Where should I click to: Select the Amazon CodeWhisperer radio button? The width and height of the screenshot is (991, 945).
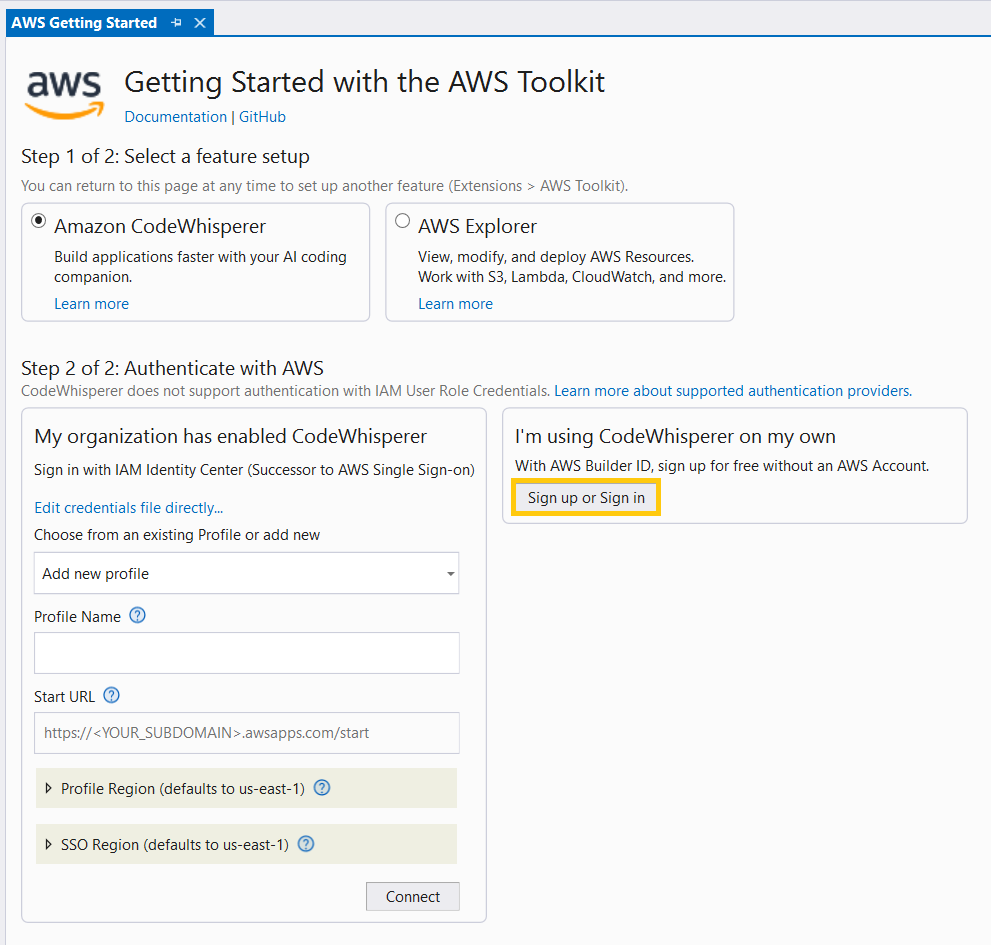(38, 220)
